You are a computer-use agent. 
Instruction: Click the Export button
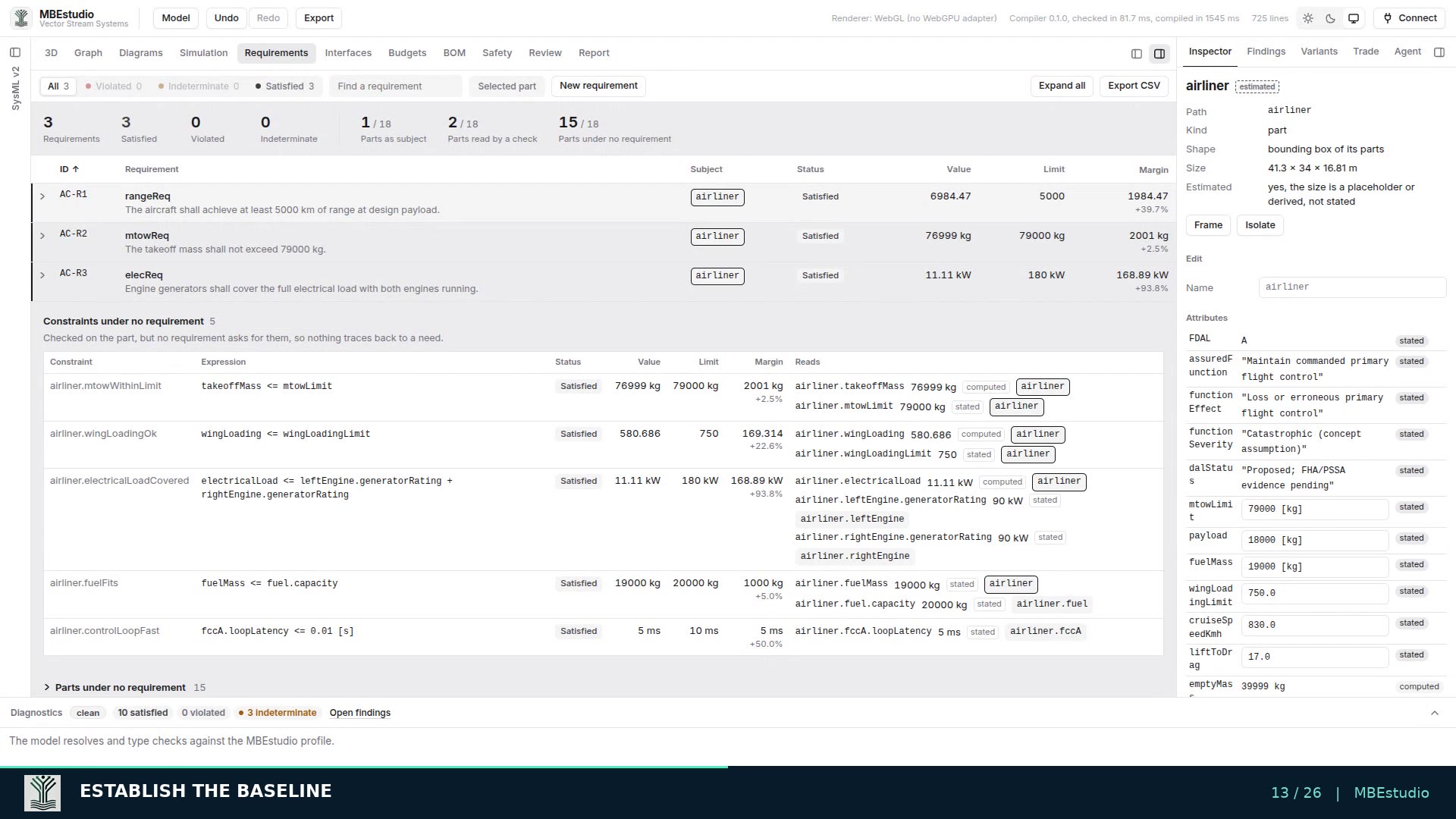point(318,18)
